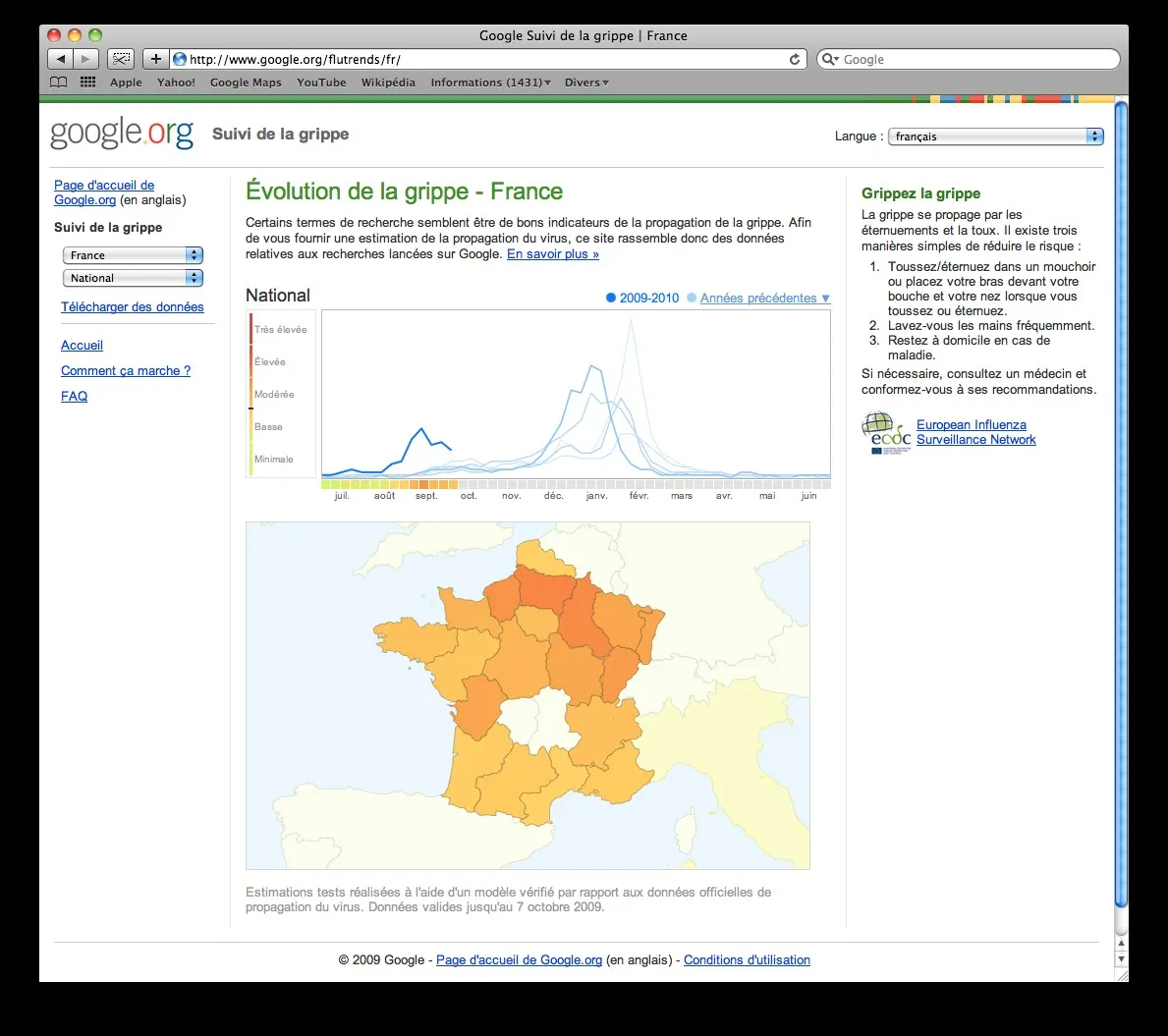The height and width of the screenshot is (1036, 1168).
Task: Click the green zoom window button
Action: coord(95,35)
